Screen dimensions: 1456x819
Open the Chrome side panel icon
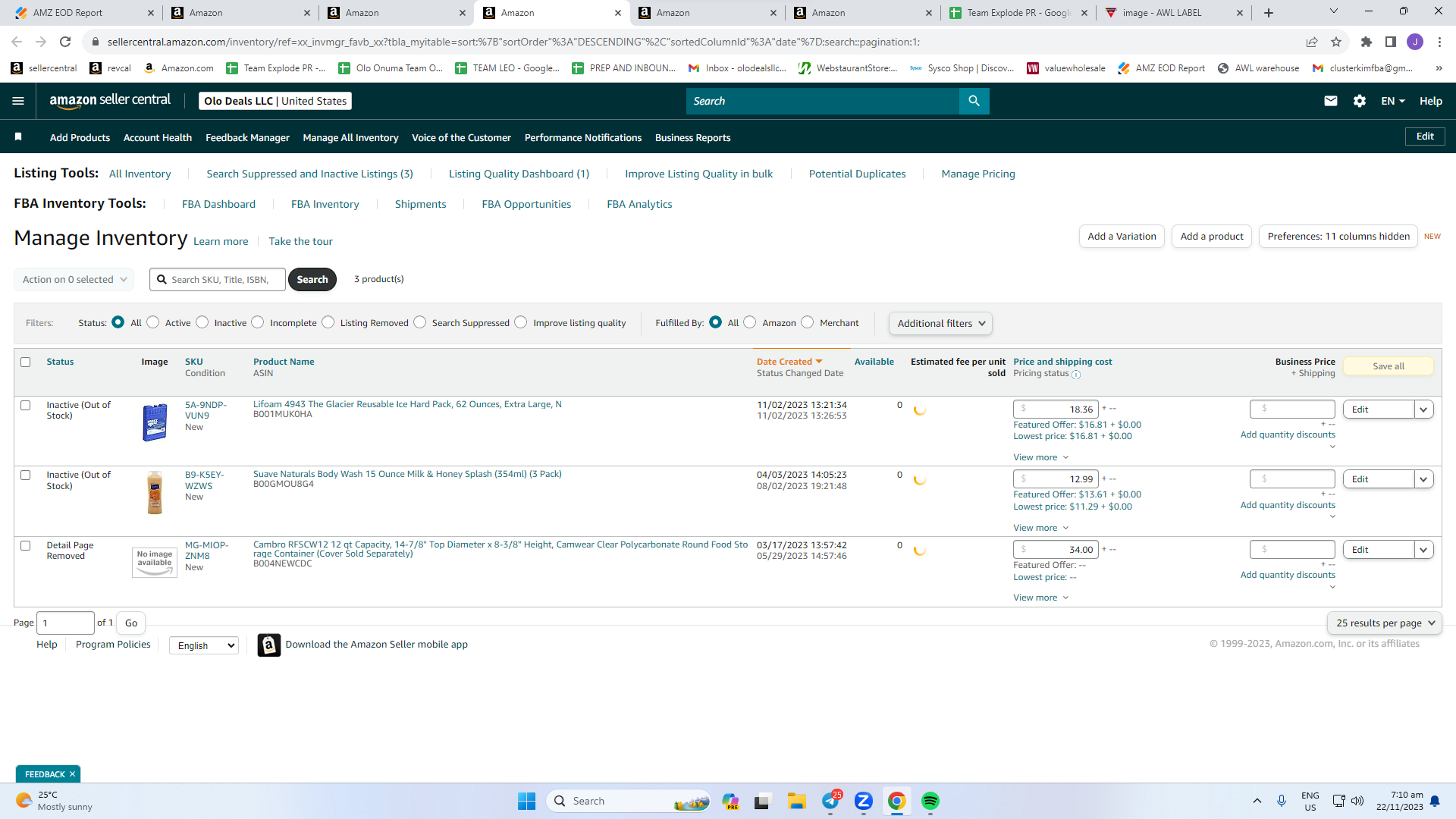1391,42
